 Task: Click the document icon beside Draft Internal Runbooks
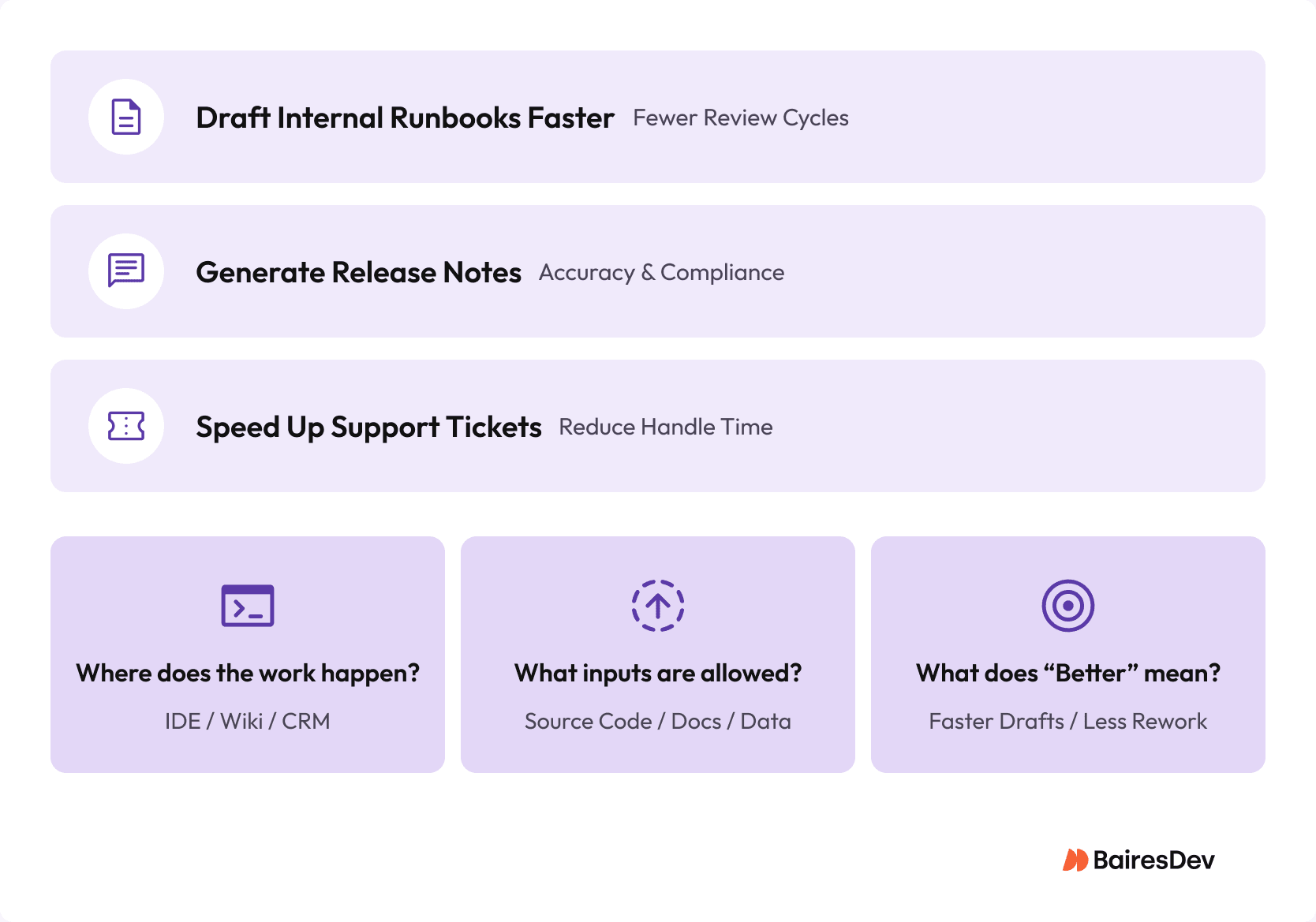coord(126,117)
